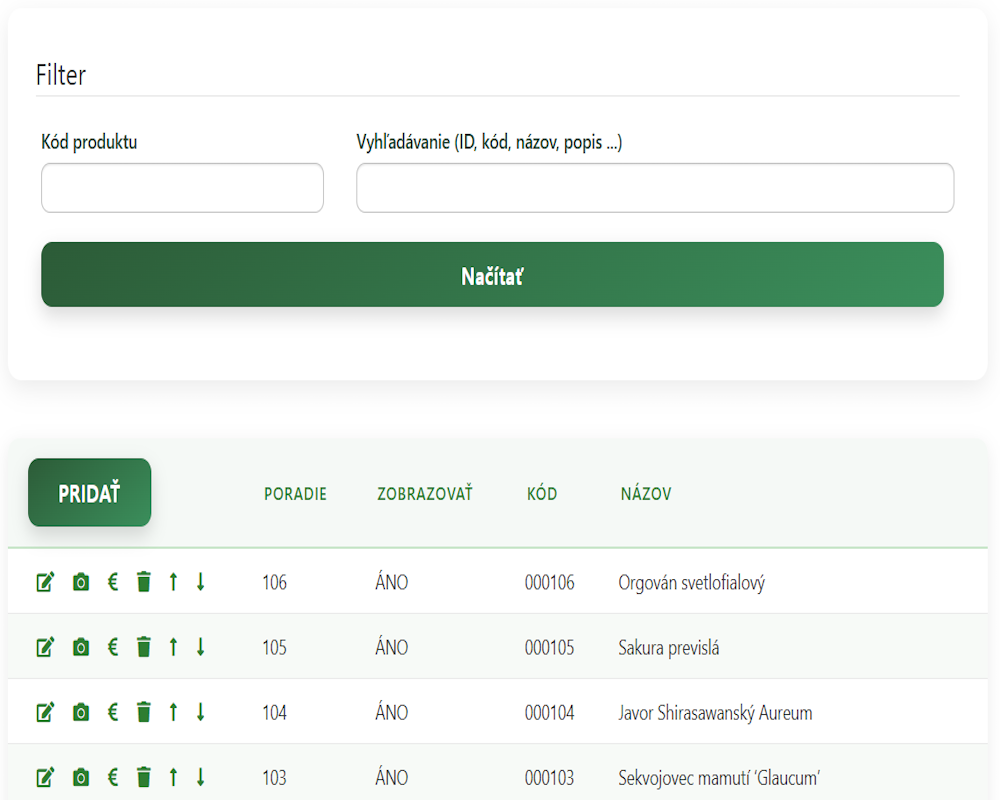1000x800 pixels.
Task: Edit the Orgován svetlofialový product row
Action: pyautogui.click(x=45, y=582)
